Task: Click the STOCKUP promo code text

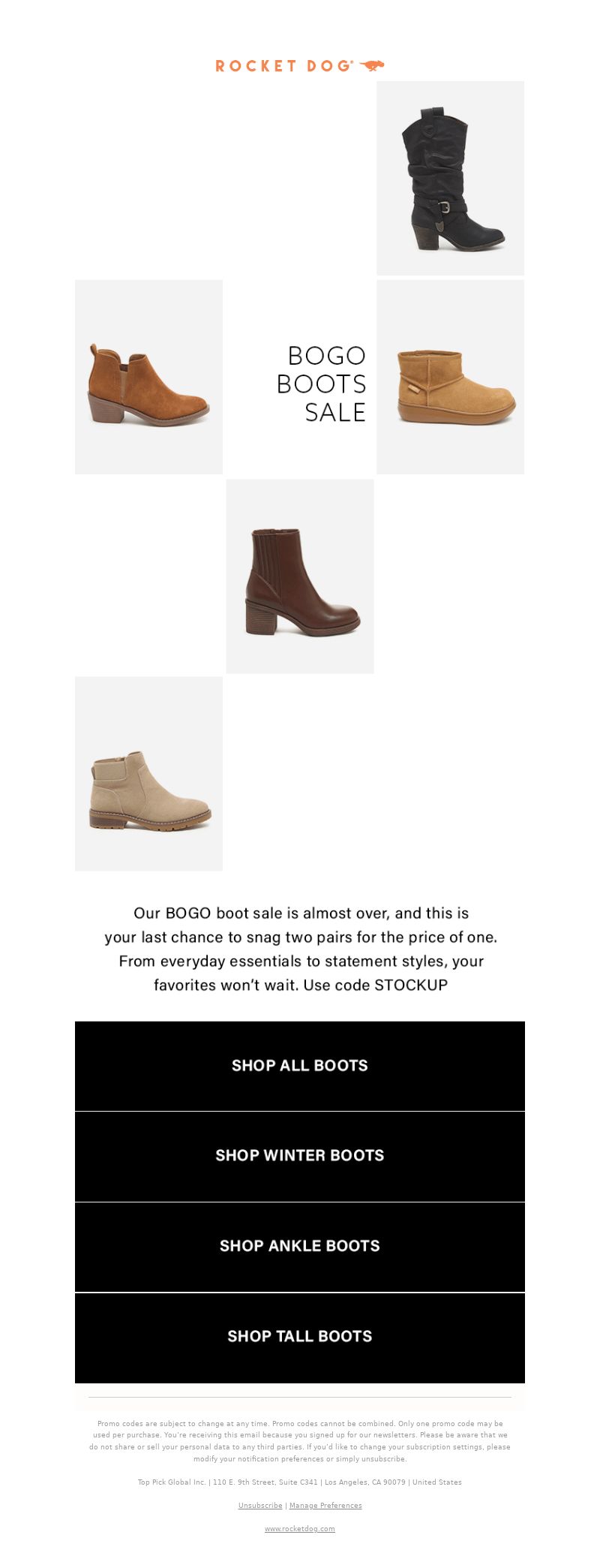Action: click(x=411, y=985)
